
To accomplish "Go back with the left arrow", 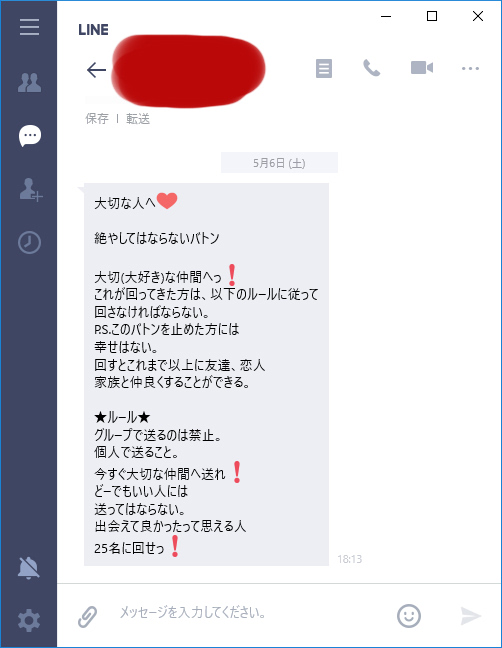I will pos(96,70).
